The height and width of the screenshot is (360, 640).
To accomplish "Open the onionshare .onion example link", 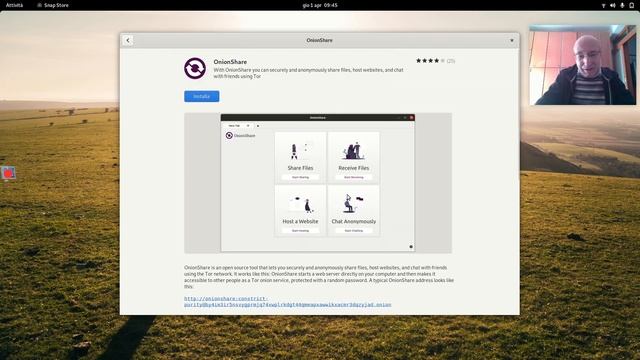I will pos(287,302).
